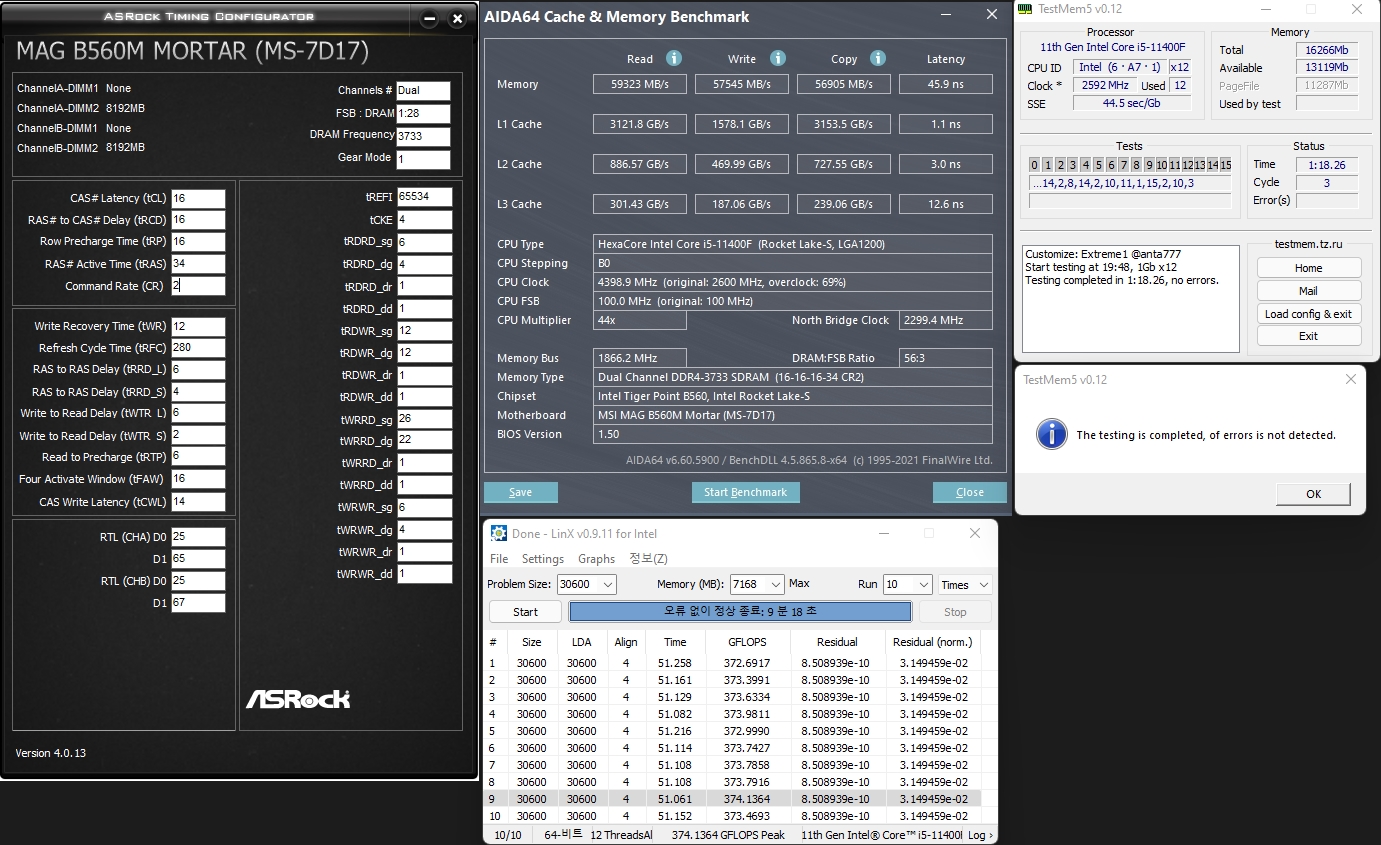This screenshot has width=1381, height=845.
Task: Click the Size column header in LinX
Action: pos(532,642)
